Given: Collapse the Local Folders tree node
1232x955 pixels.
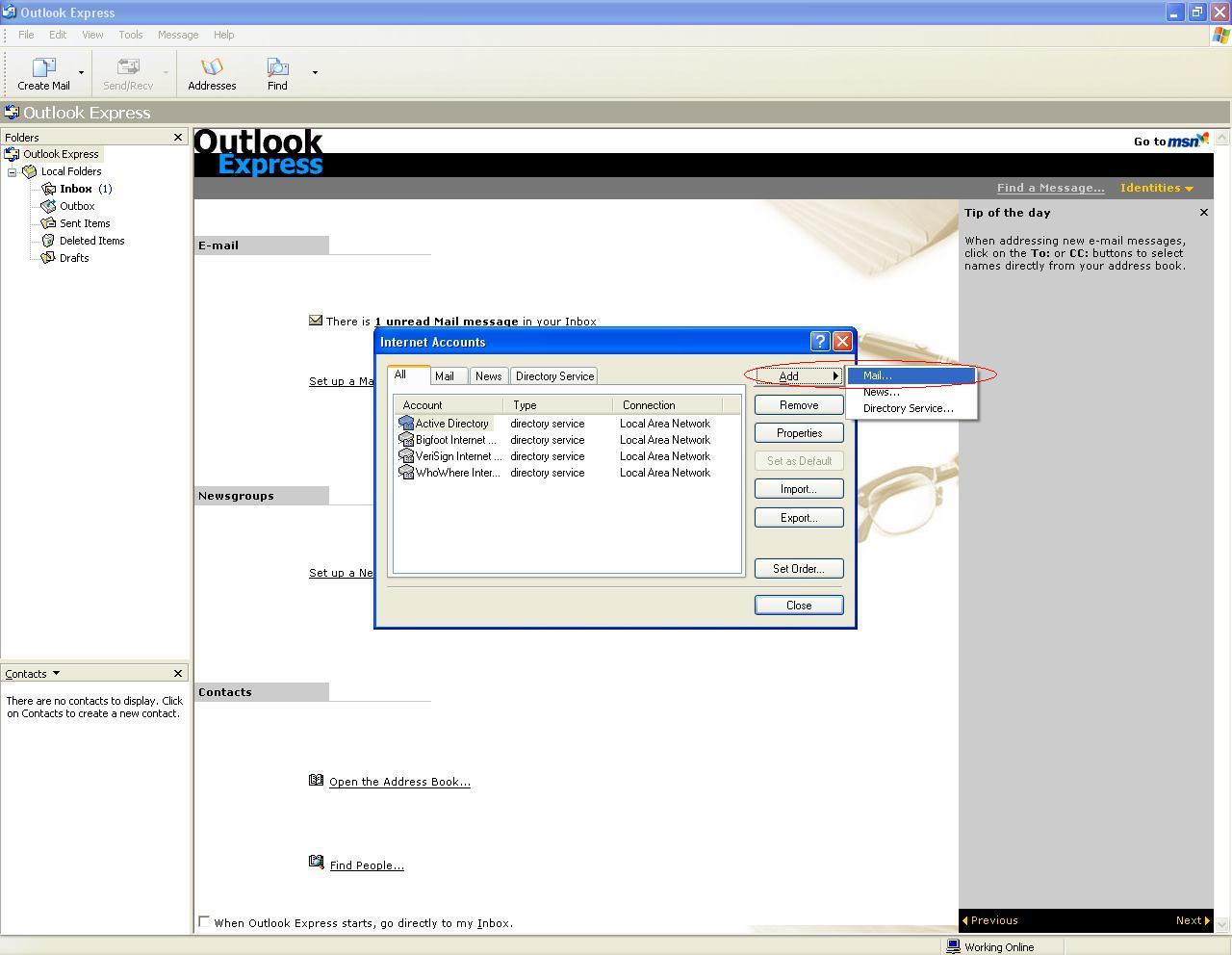Looking at the screenshot, I should (13, 172).
